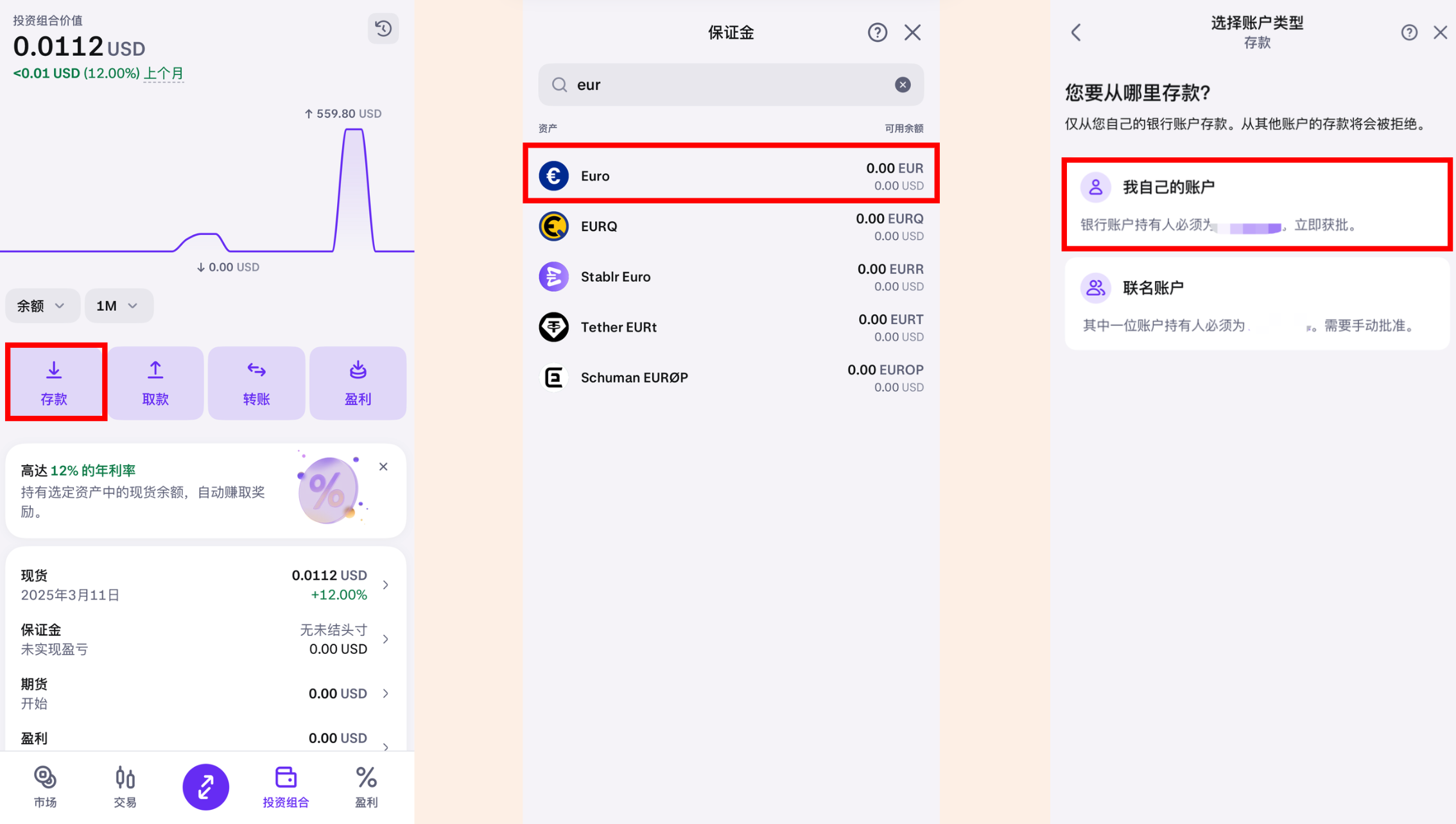
Task: Switch to the 市场 tab
Action: (x=45, y=786)
